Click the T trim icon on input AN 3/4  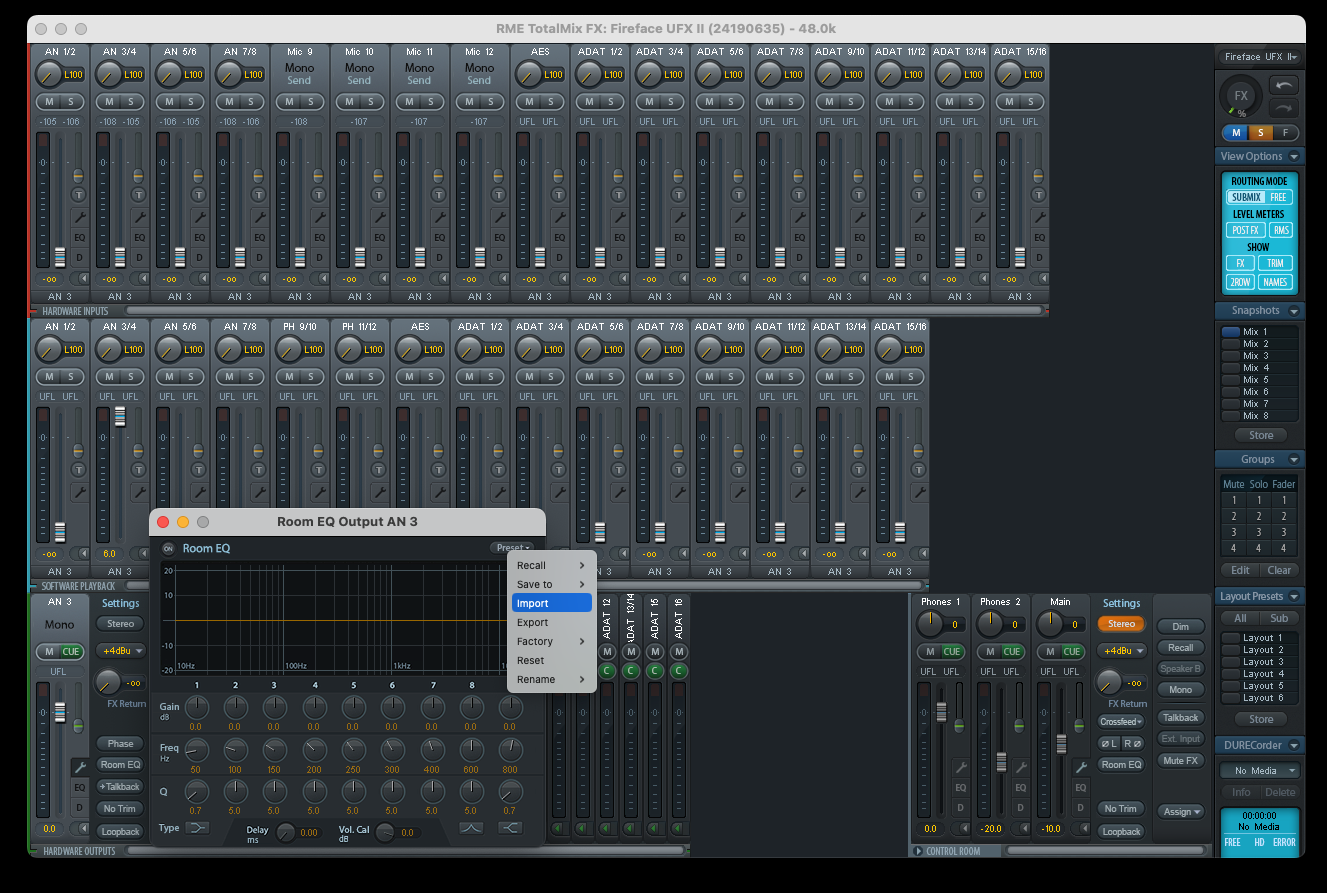pos(138,194)
